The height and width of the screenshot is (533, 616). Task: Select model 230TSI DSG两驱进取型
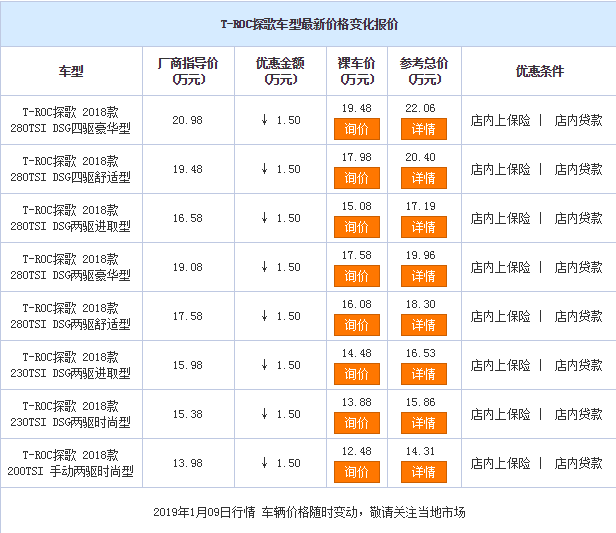coord(70,365)
